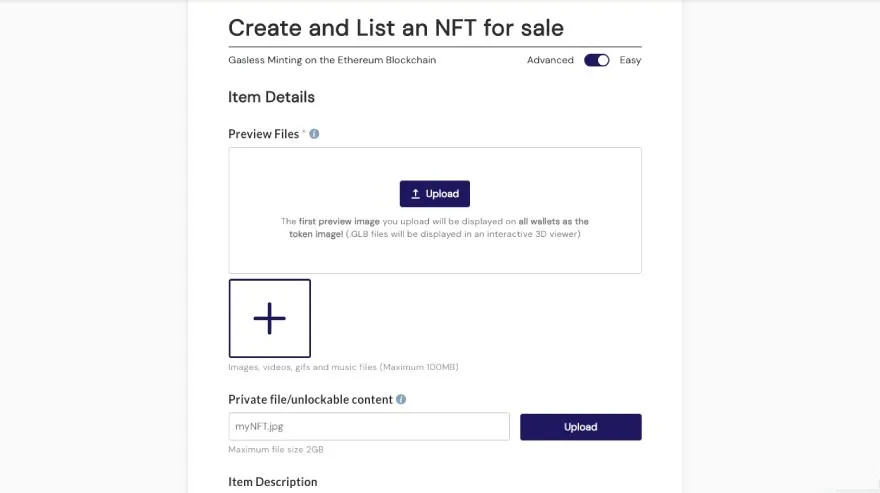
Task: Select the Easy mode label
Action: pos(630,60)
